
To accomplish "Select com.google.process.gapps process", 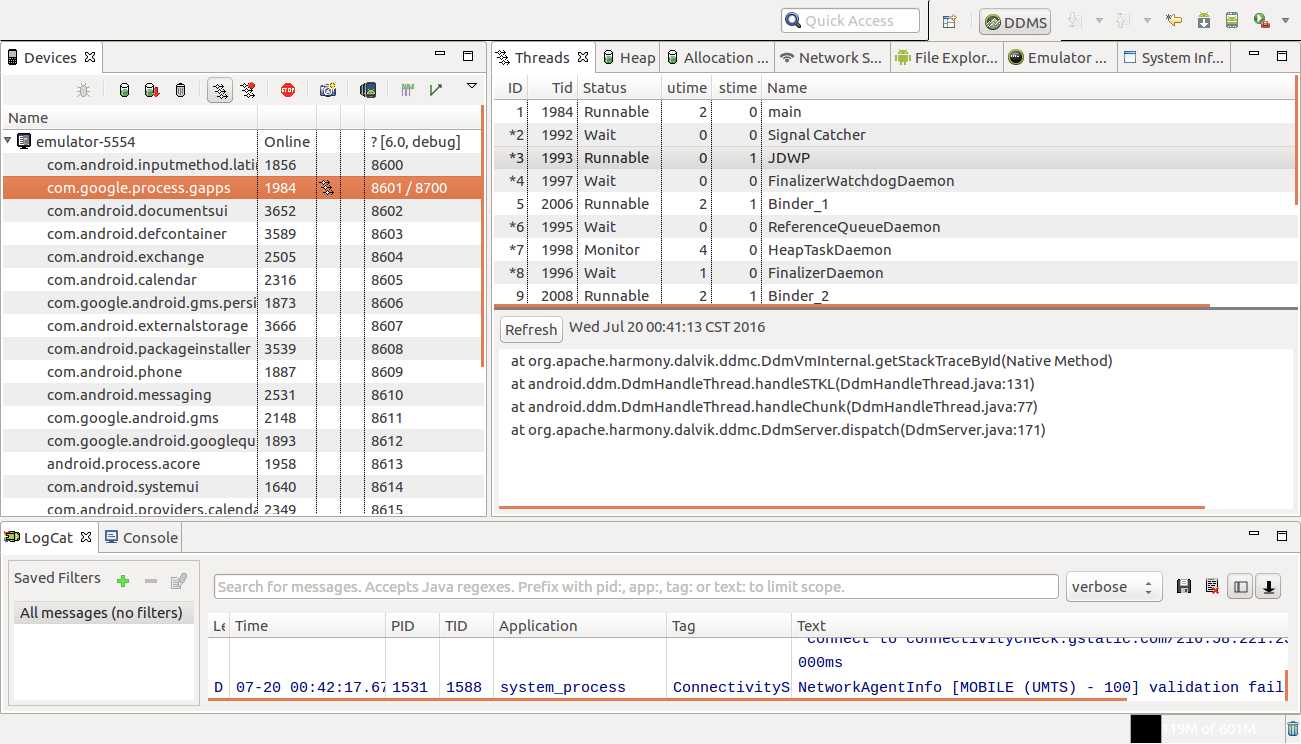I will (x=243, y=188).
